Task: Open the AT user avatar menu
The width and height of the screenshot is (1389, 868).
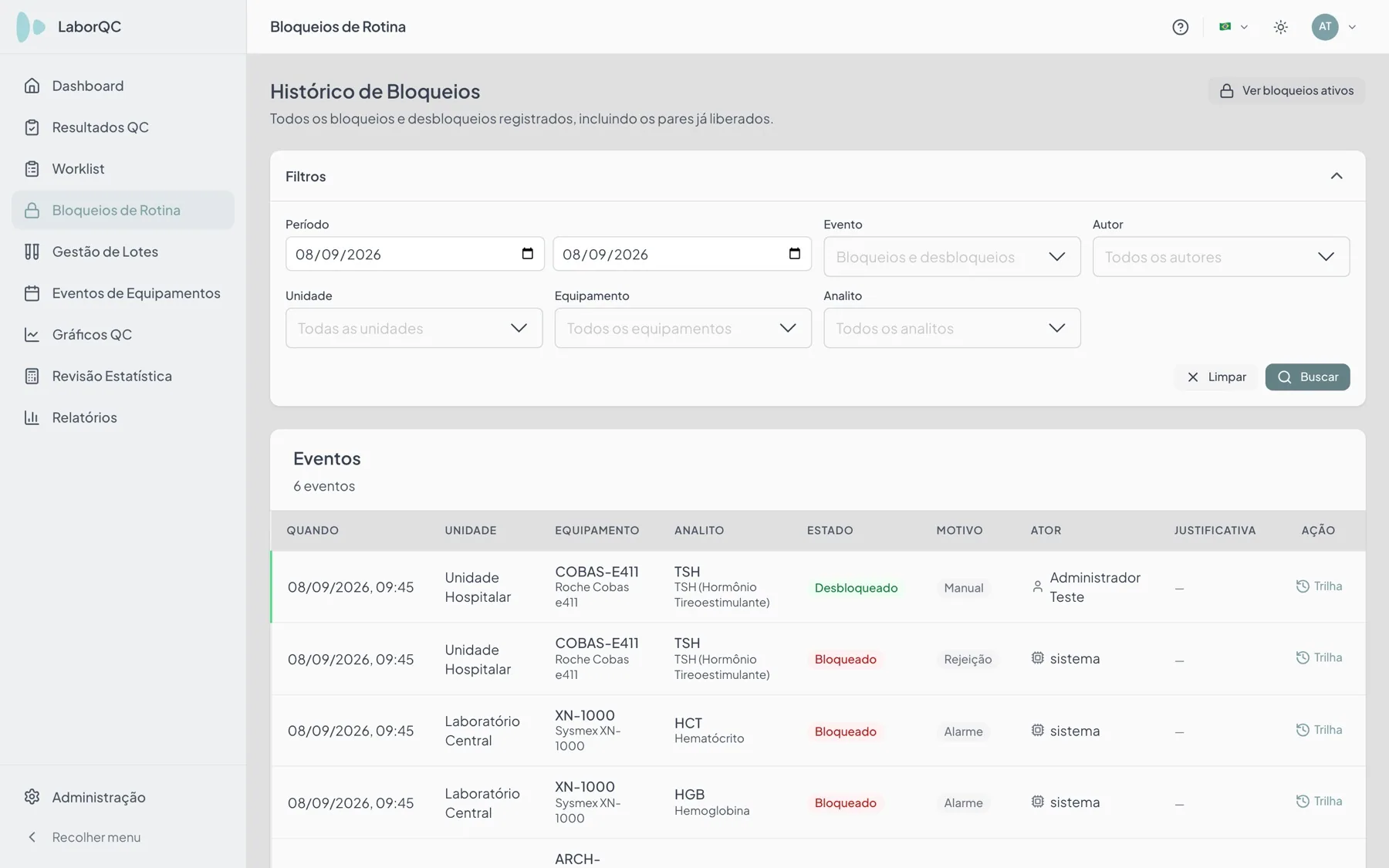Action: coord(1334,27)
